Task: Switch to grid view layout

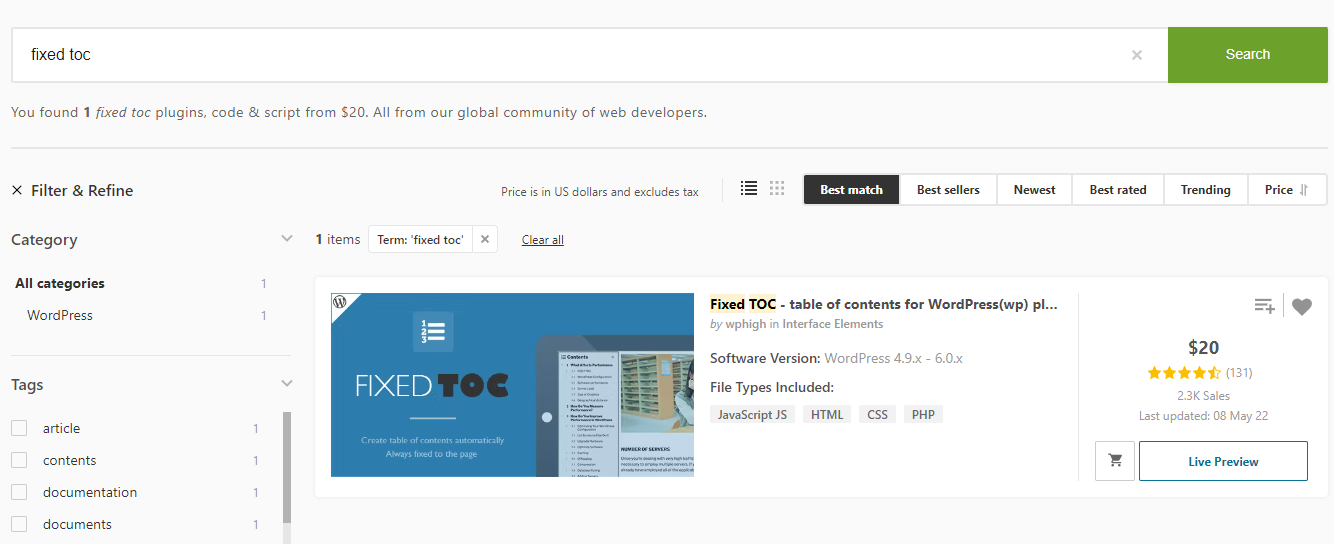Action: (x=777, y=188)
